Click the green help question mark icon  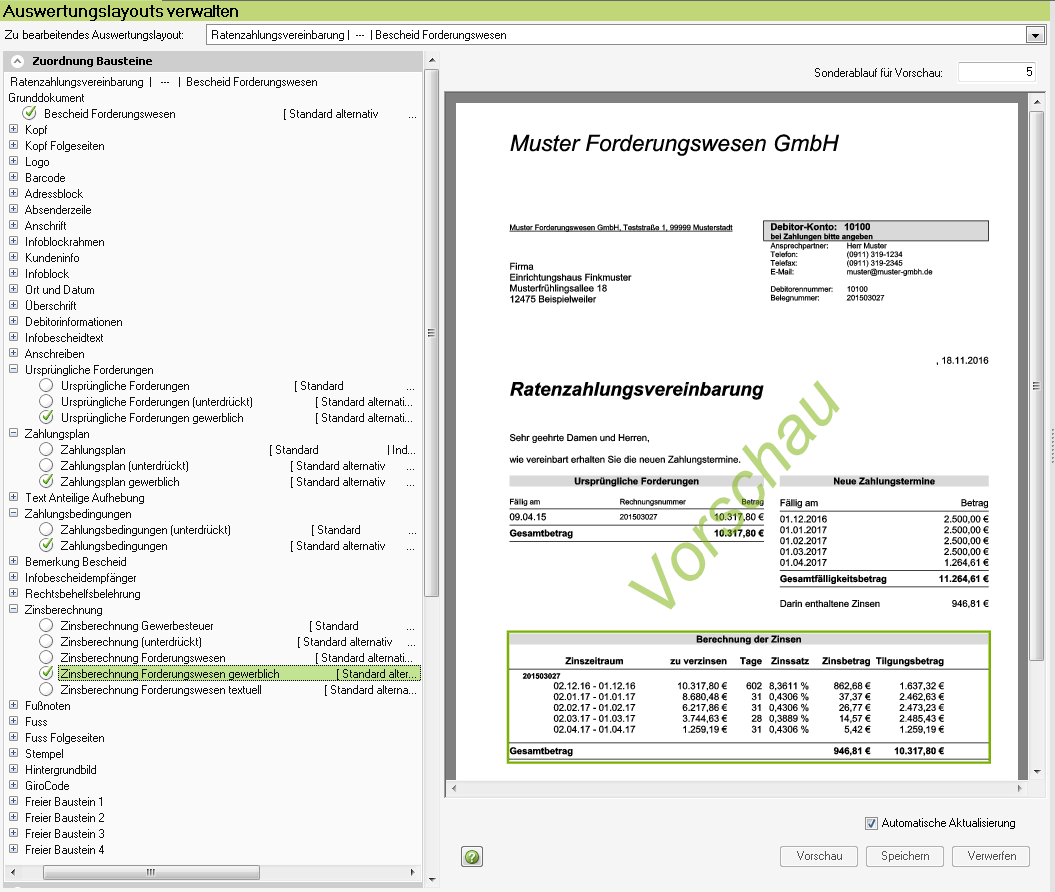tap(473, 857)
